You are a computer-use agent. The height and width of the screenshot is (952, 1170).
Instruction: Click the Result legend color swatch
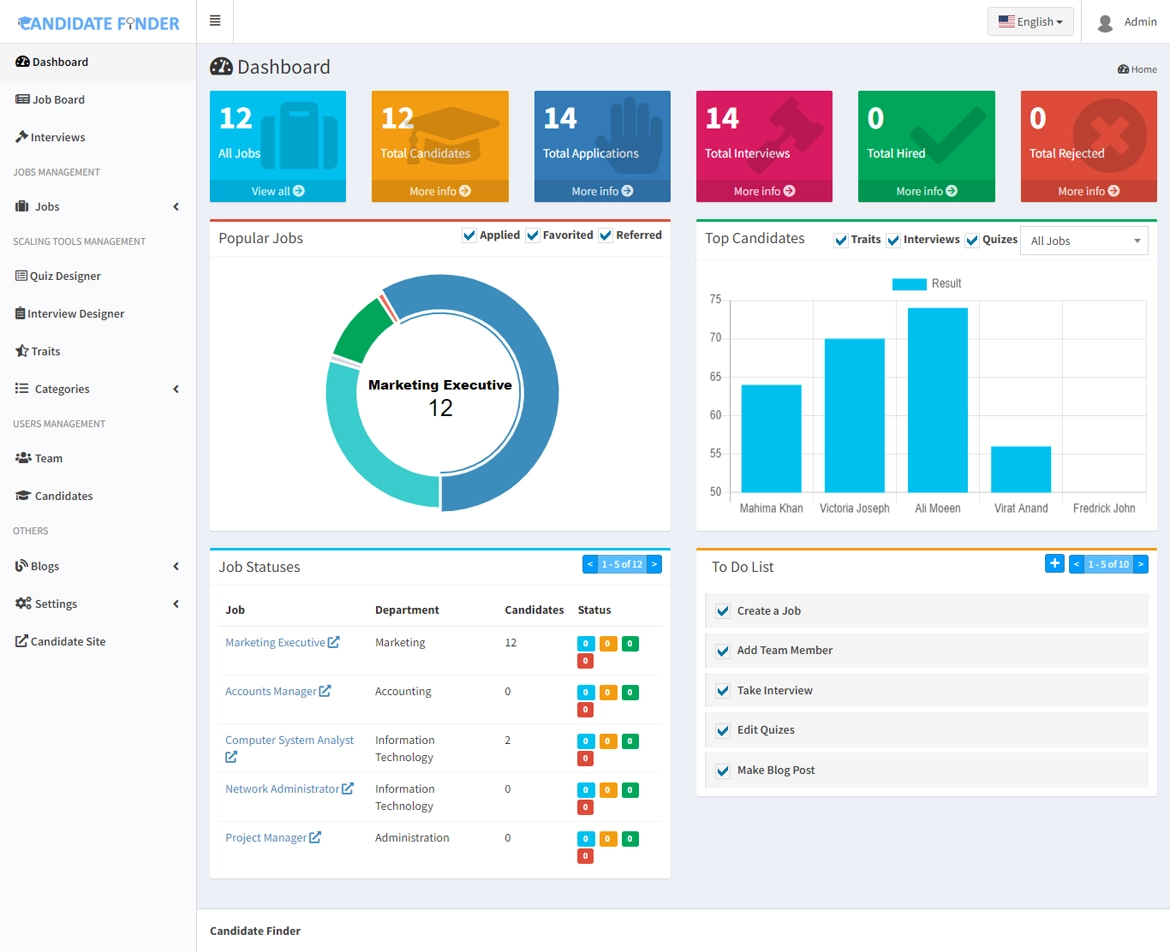point(909,284)
